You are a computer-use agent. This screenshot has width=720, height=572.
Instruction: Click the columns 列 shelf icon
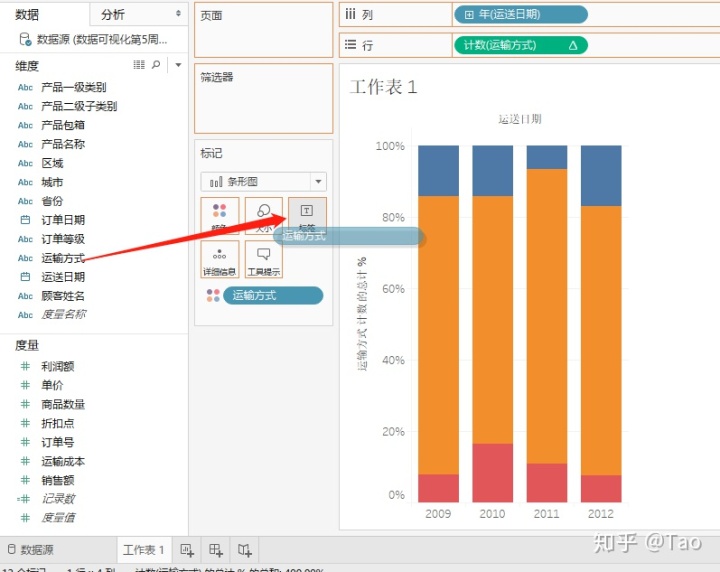(350, 15)
